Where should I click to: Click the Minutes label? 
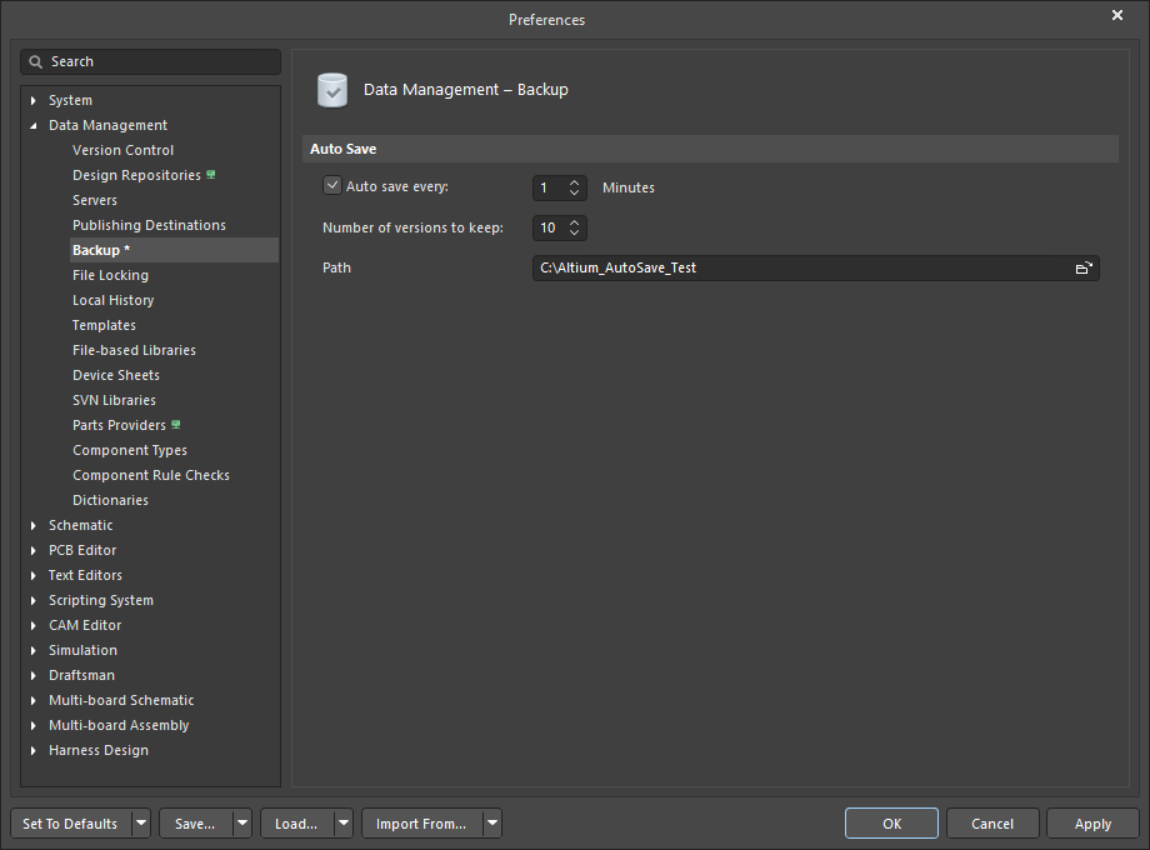tap(629, 188)
